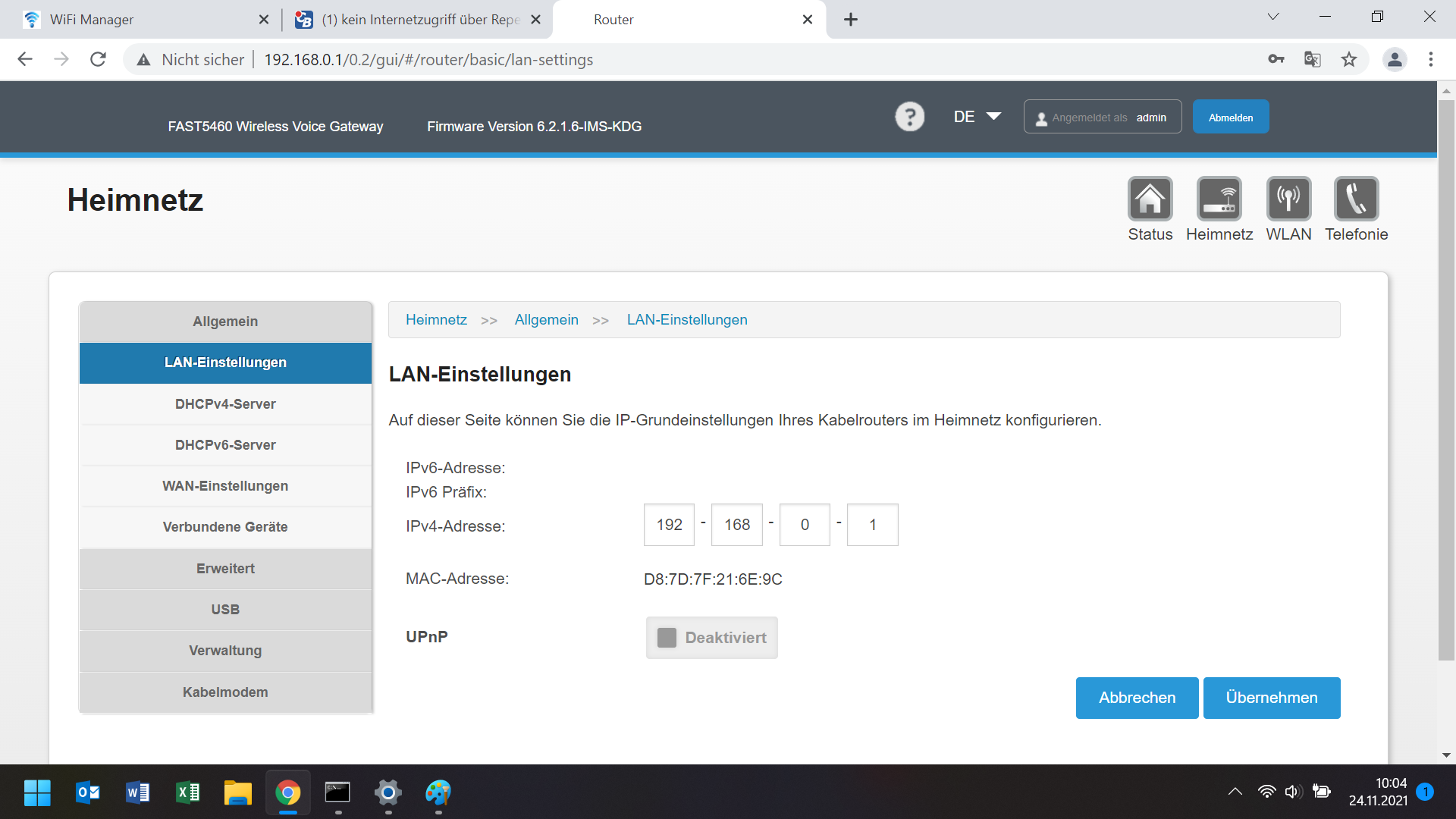Open the DE language dropdown
The image size is (1456, 819).
tap(977, 116)
